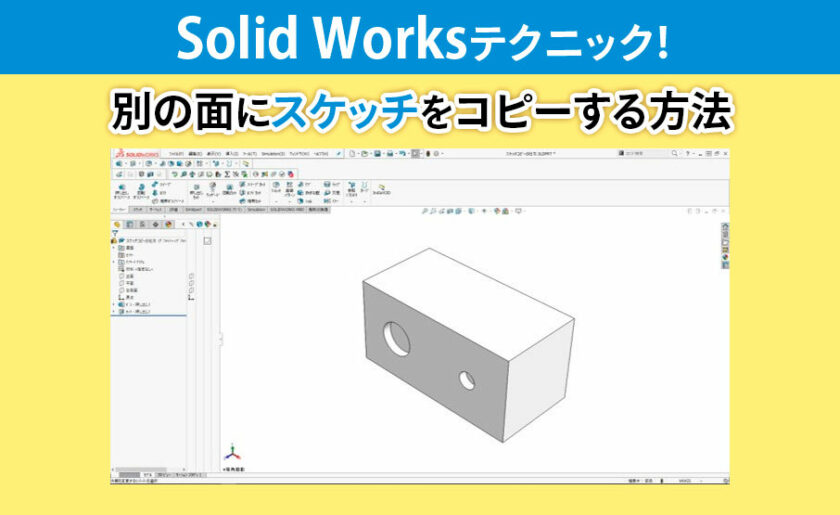Screen dimensions: 840x515
Task: Switch to the DimXpert ribbon tab
Action: pyautogui.click(x=193, y=210)
